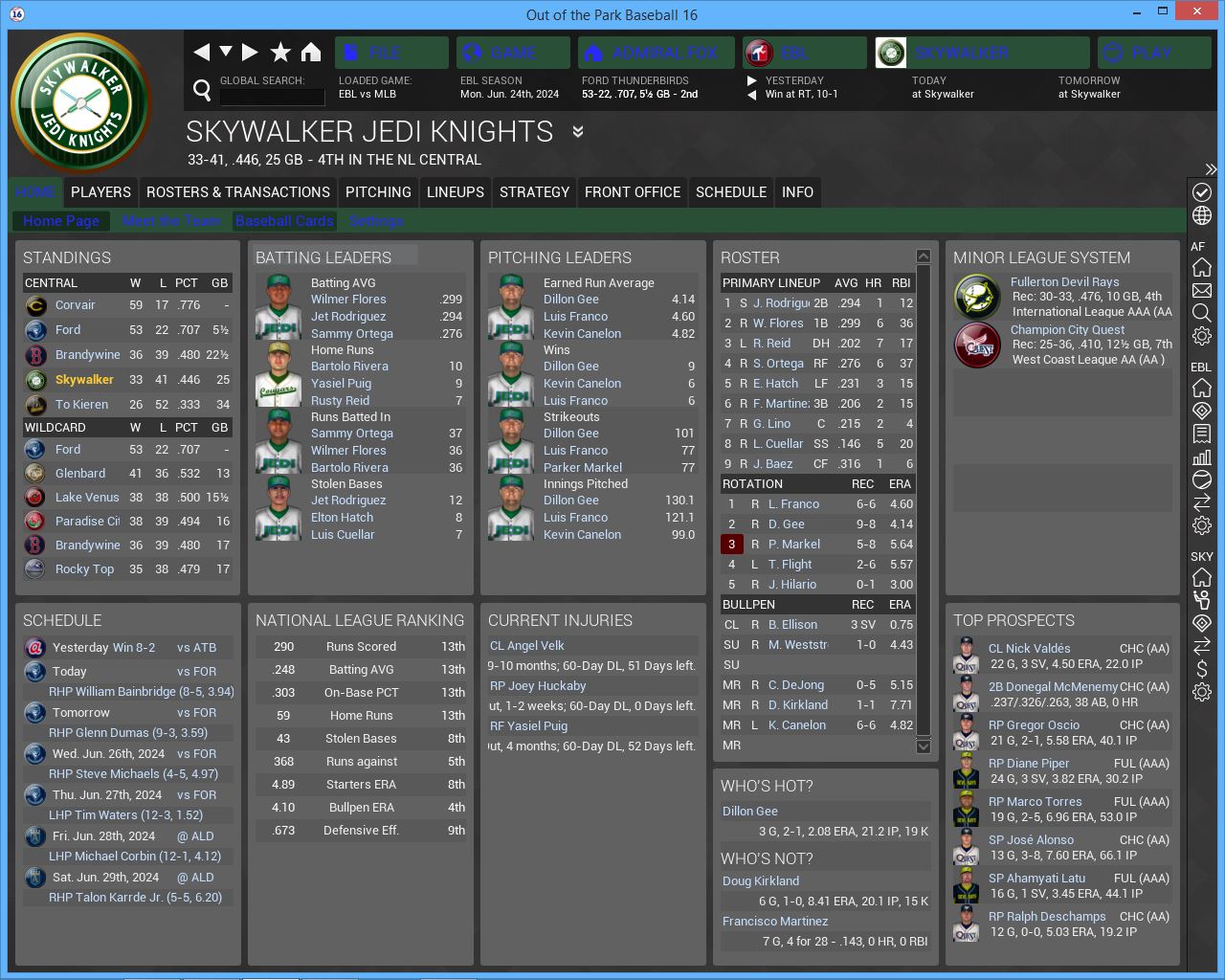The image size is (1225, 980).
Task: Open the home icon under AF in sidebar
Action: 1202,267
